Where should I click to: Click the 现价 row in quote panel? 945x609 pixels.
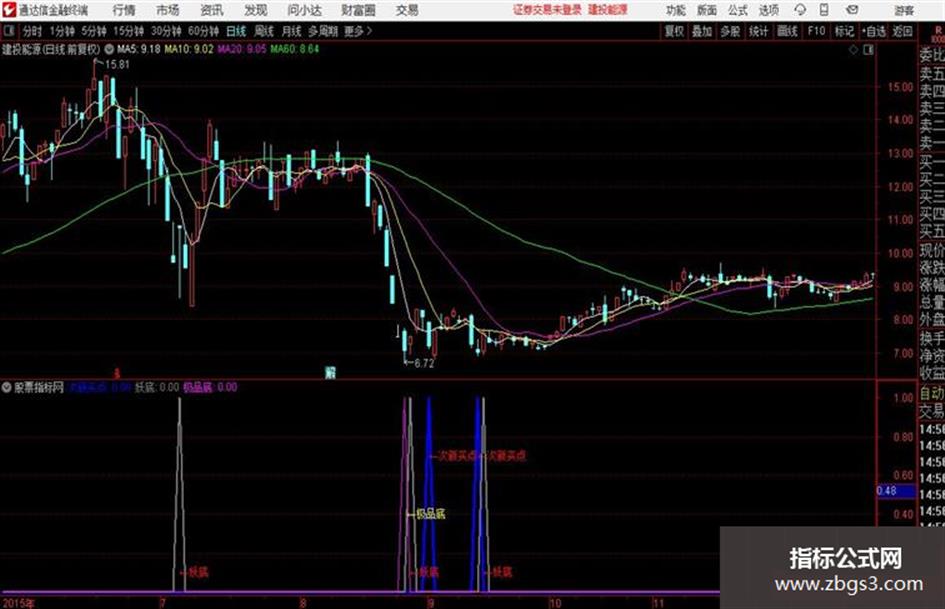(x=931, y=250)
